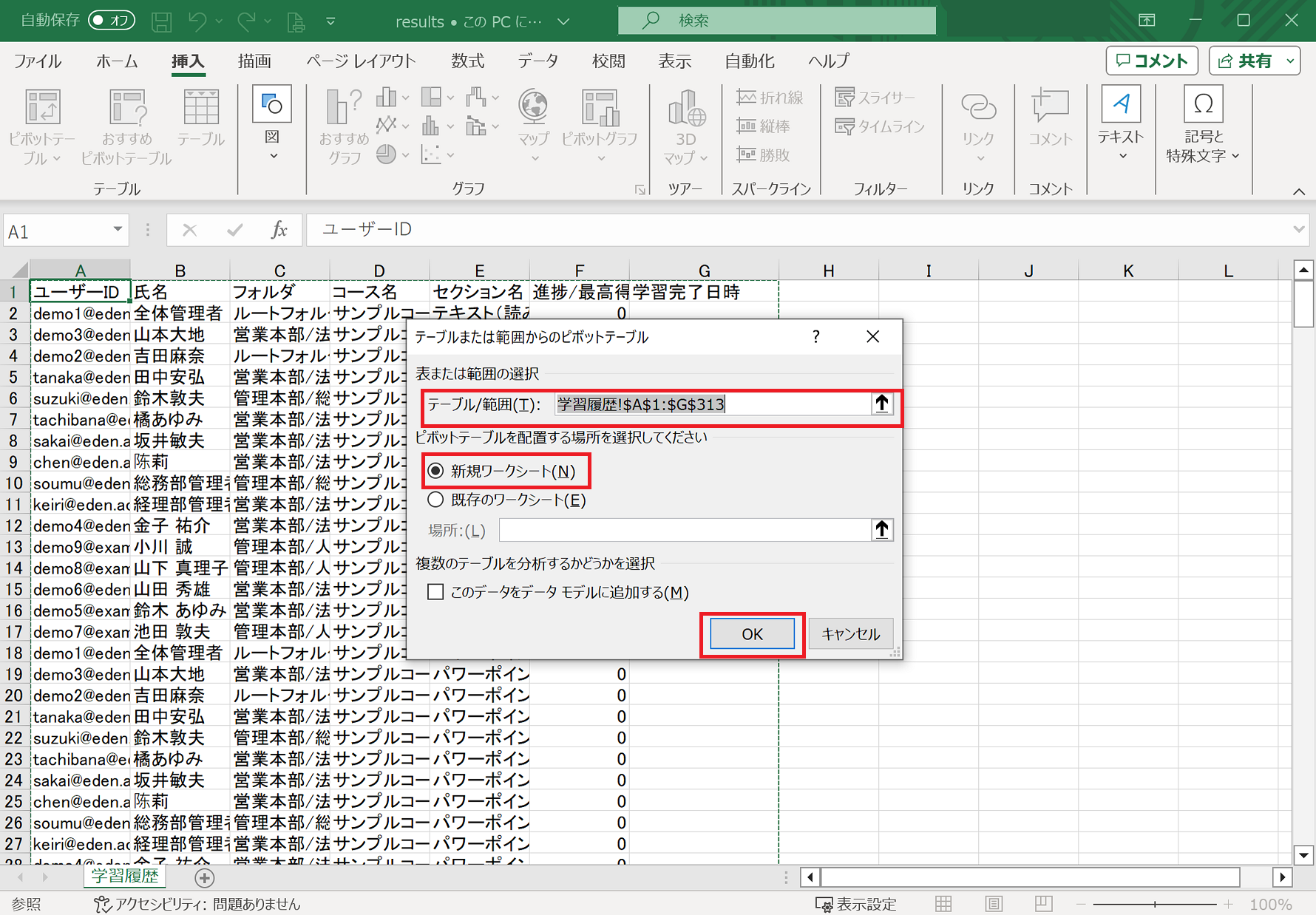Select the 学習履歴 sheet tab
The width and height of the screenshot is (1316, 915).
point(124,877)
